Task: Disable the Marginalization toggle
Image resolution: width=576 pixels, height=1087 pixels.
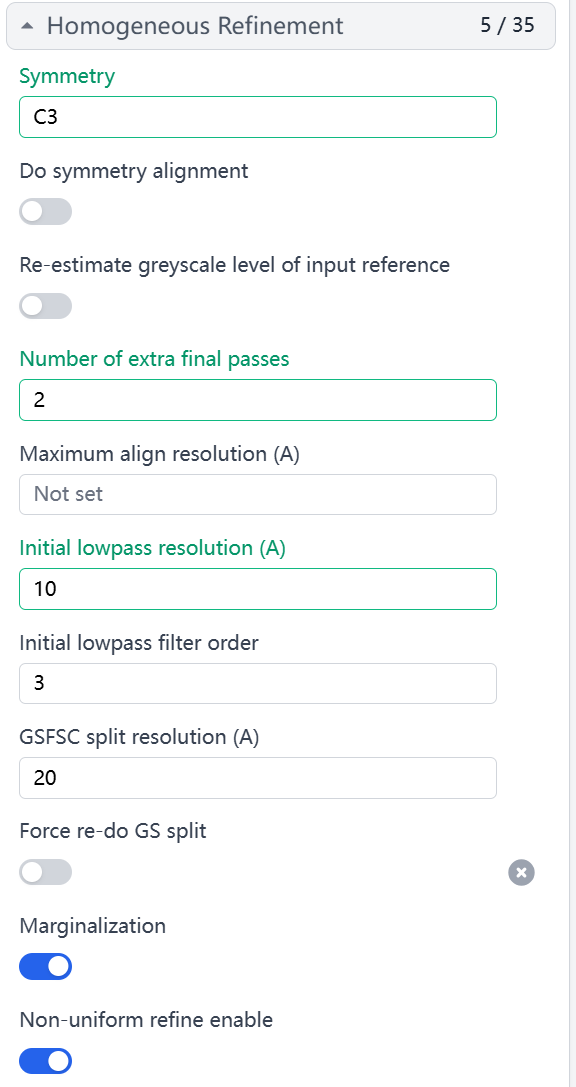Action: (46, 966)
